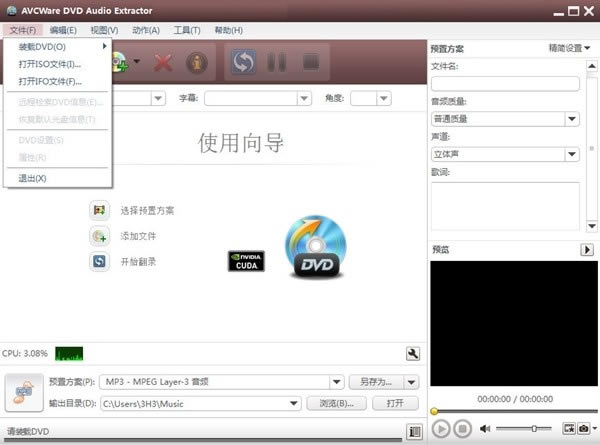This screenshot has width=600, height=445.
Task: Click the 浏览(B)... button
Action: point(336,403)
